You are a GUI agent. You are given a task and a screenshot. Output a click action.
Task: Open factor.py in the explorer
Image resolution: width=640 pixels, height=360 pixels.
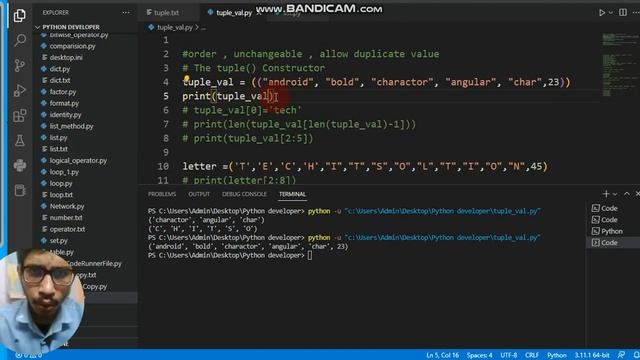(x=63, y=92)
